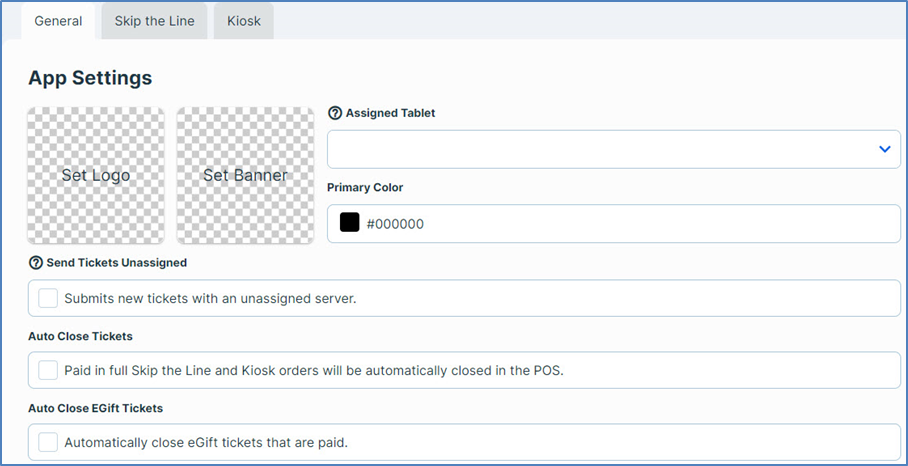Click 'Paid in full Skip the Line' description
Viewport: 908px width, 466px height.
click(x=314, y=370)
